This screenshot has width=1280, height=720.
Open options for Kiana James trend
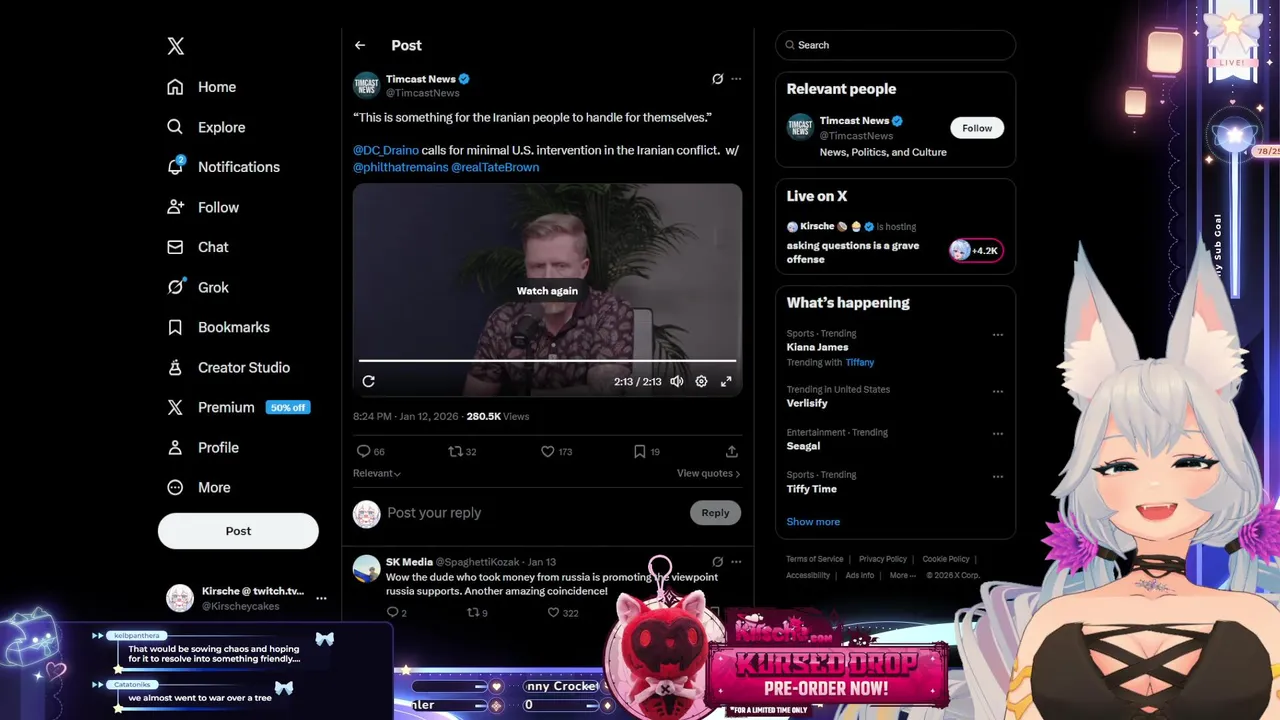pos(997,335)
